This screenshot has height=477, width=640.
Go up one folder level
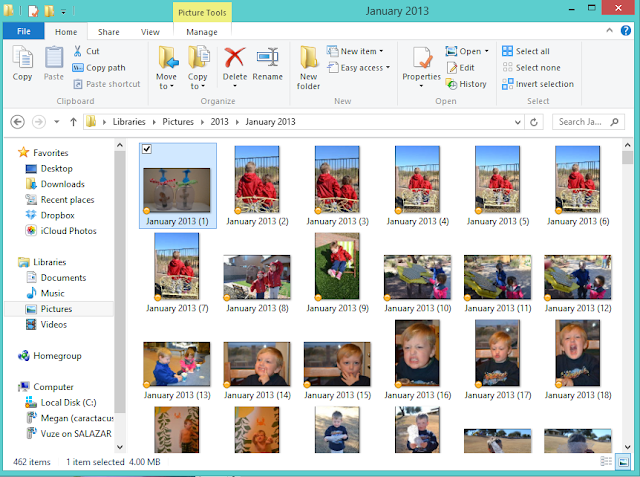(x=73, y=122)
